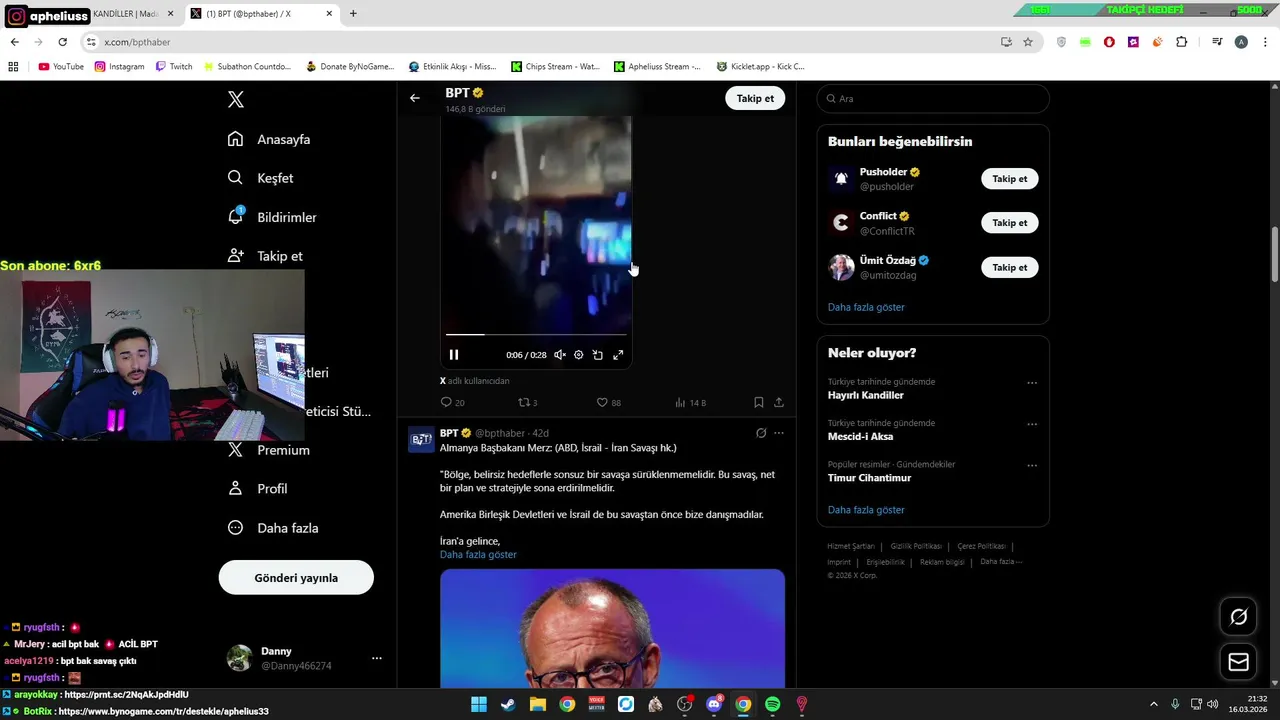Open Takip et in sidebar menu

point(265,256)
